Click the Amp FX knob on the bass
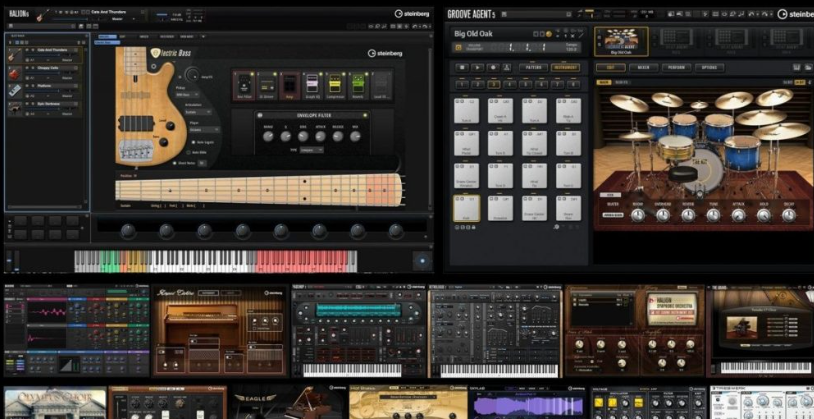The height and width of the screenshot is (419, 814). (x=193, y=74)
